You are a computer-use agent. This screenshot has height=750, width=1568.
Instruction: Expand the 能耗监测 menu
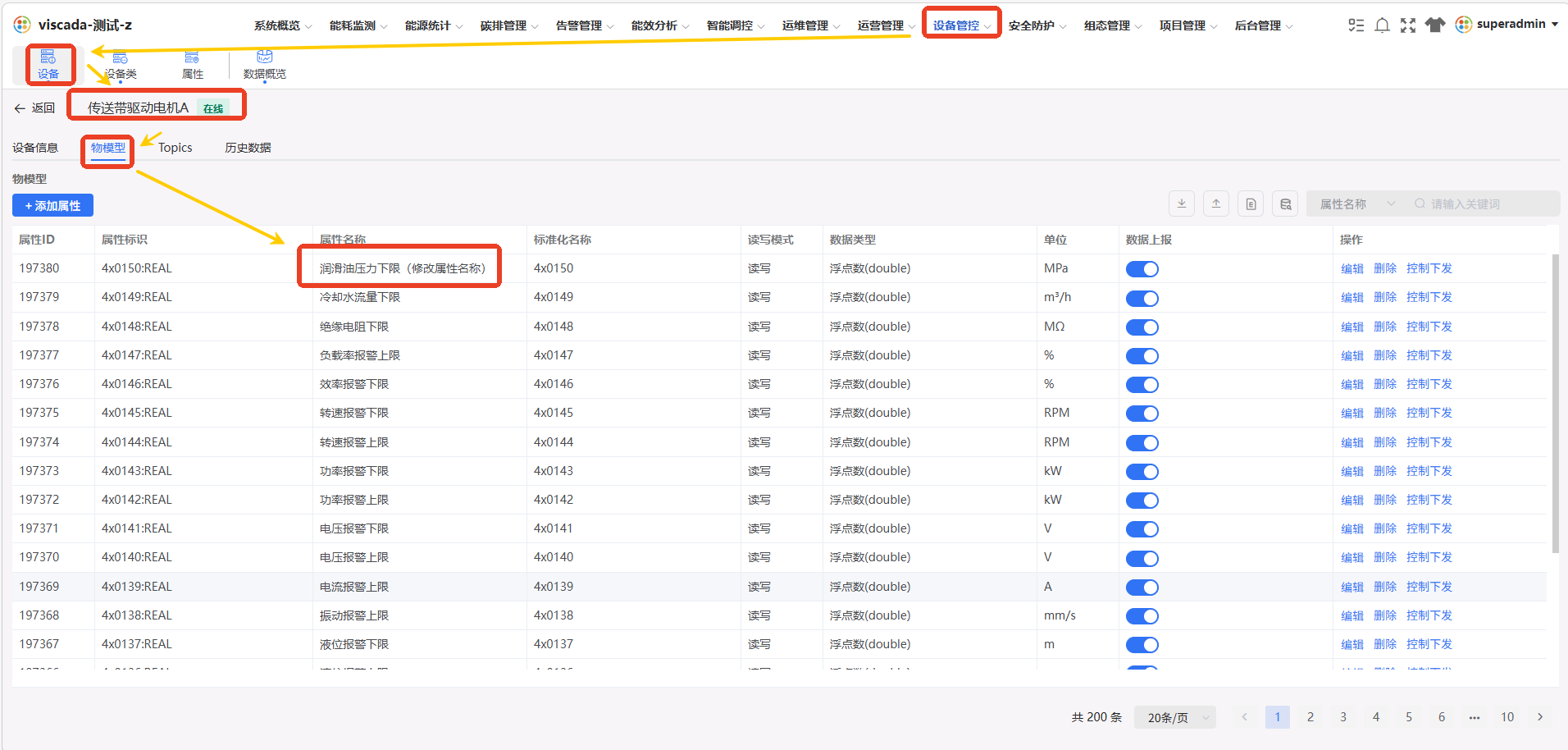tap(358, 25)
